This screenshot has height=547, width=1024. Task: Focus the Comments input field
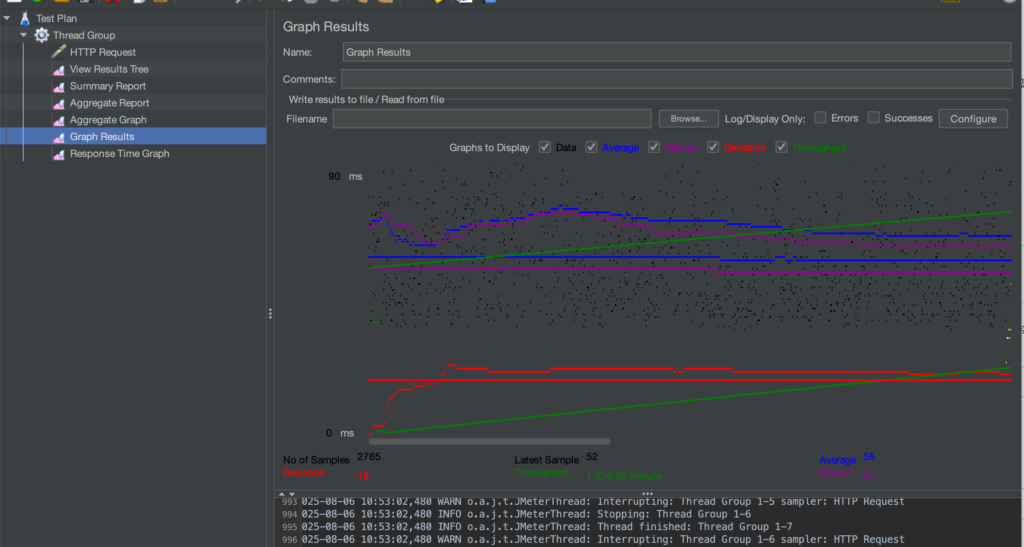(x=677, y=79)
